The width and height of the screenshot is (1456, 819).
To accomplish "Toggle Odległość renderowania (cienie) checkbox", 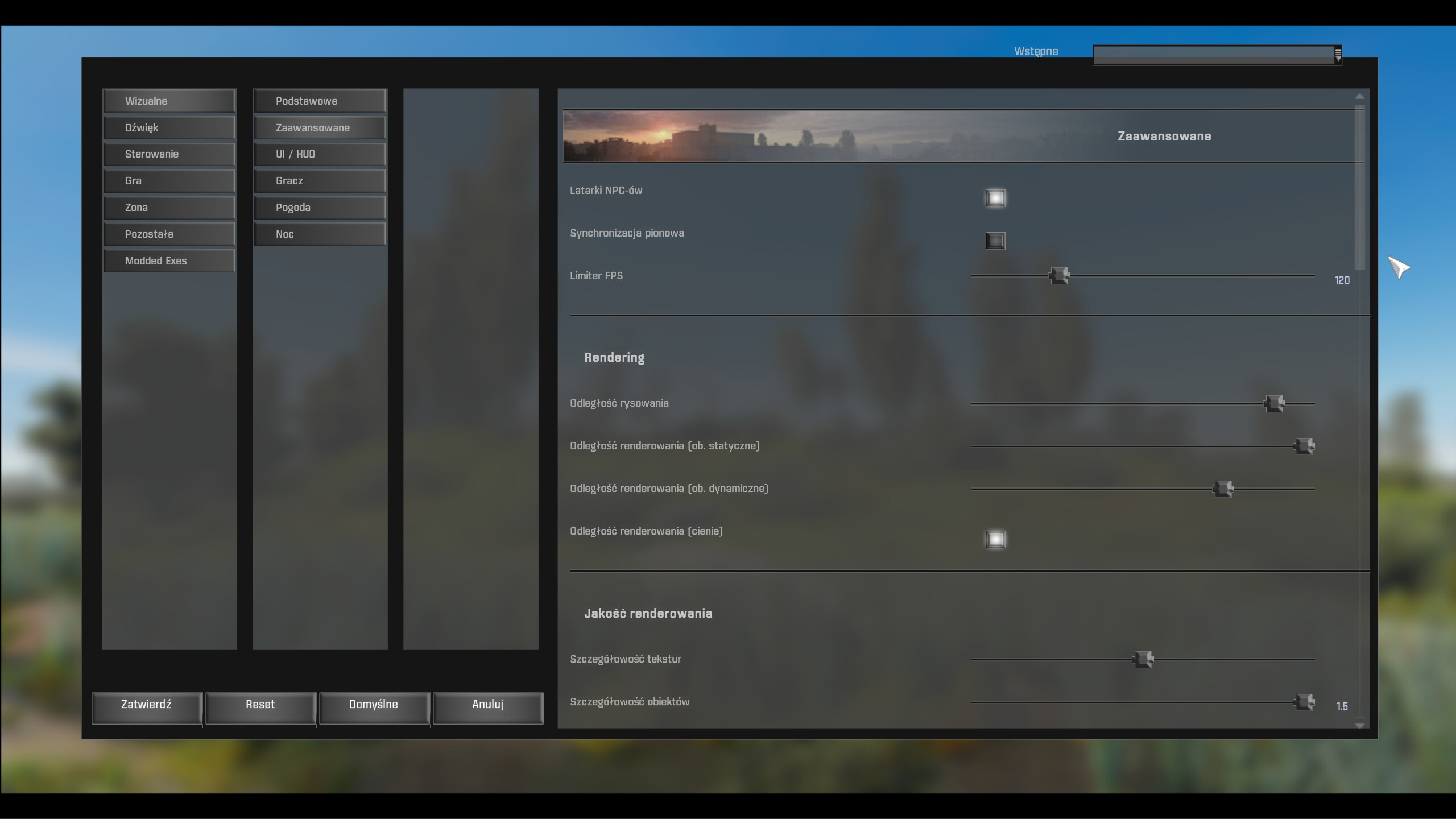I will pos(995,539).
